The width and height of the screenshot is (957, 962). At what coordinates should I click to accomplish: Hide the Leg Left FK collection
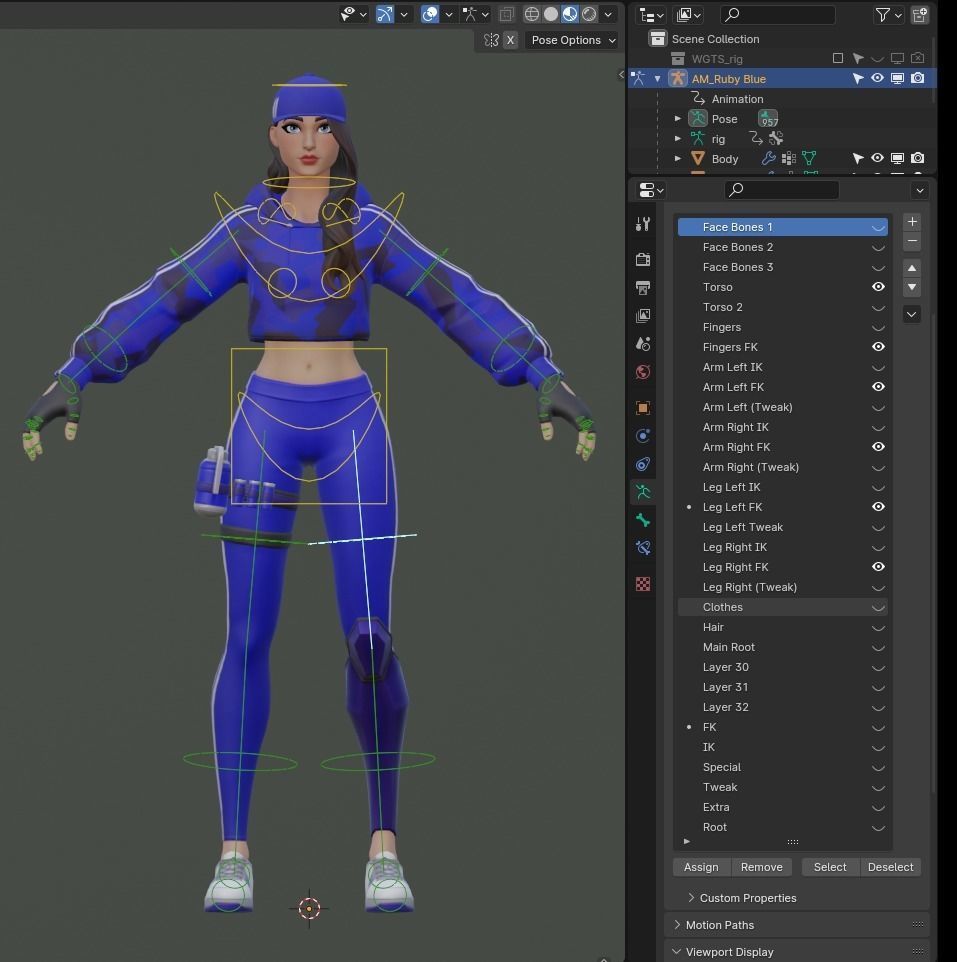click(878, 507)
